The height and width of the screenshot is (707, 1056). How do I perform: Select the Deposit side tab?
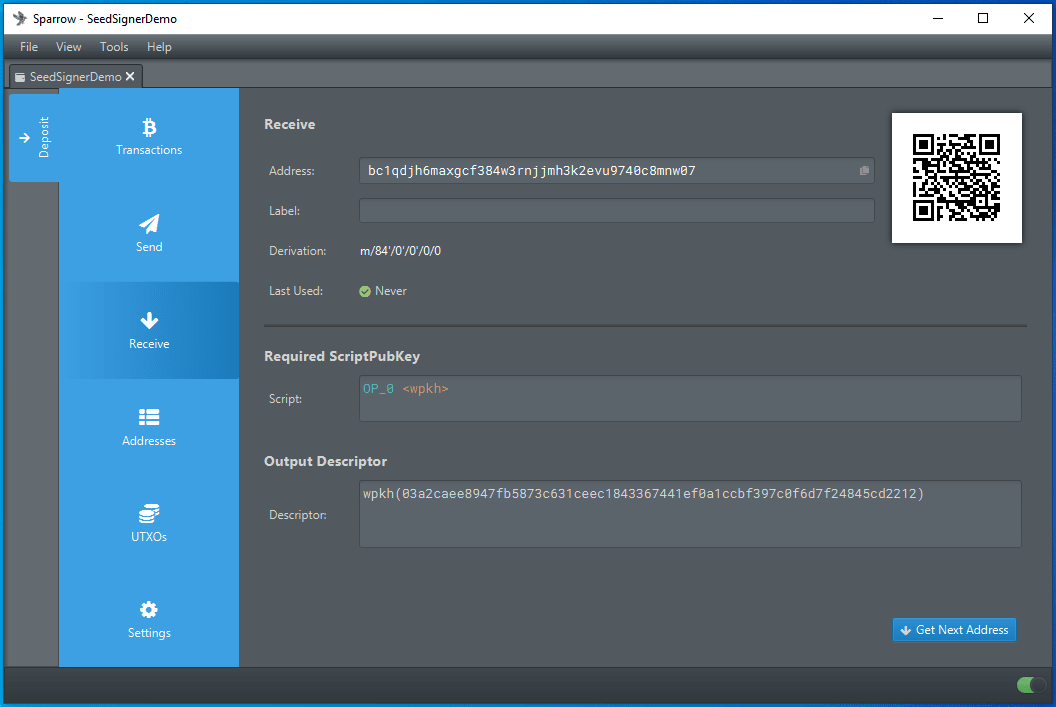(34, 138)
